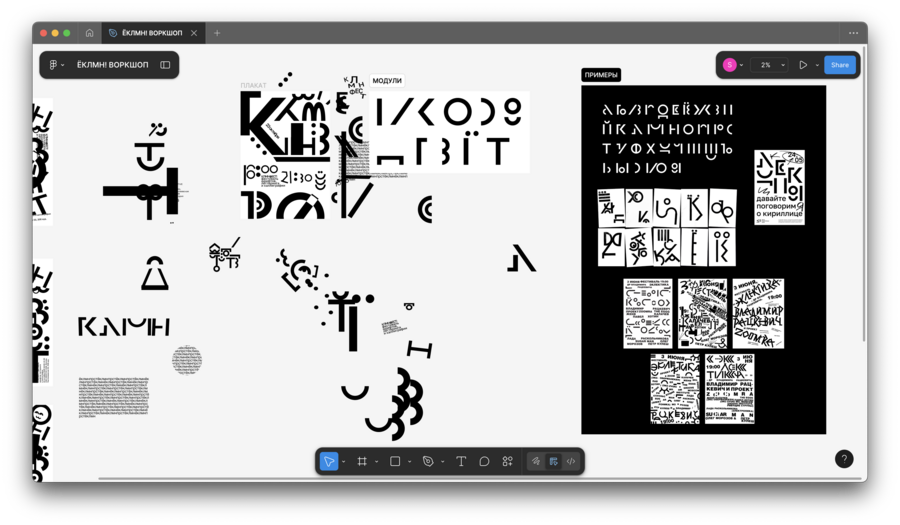
Task: Expand Move tool options dropdown
Action: (344, 462)
